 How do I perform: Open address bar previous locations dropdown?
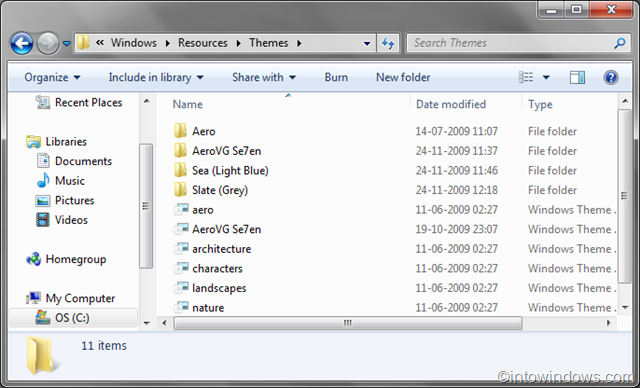pos(367,43)
